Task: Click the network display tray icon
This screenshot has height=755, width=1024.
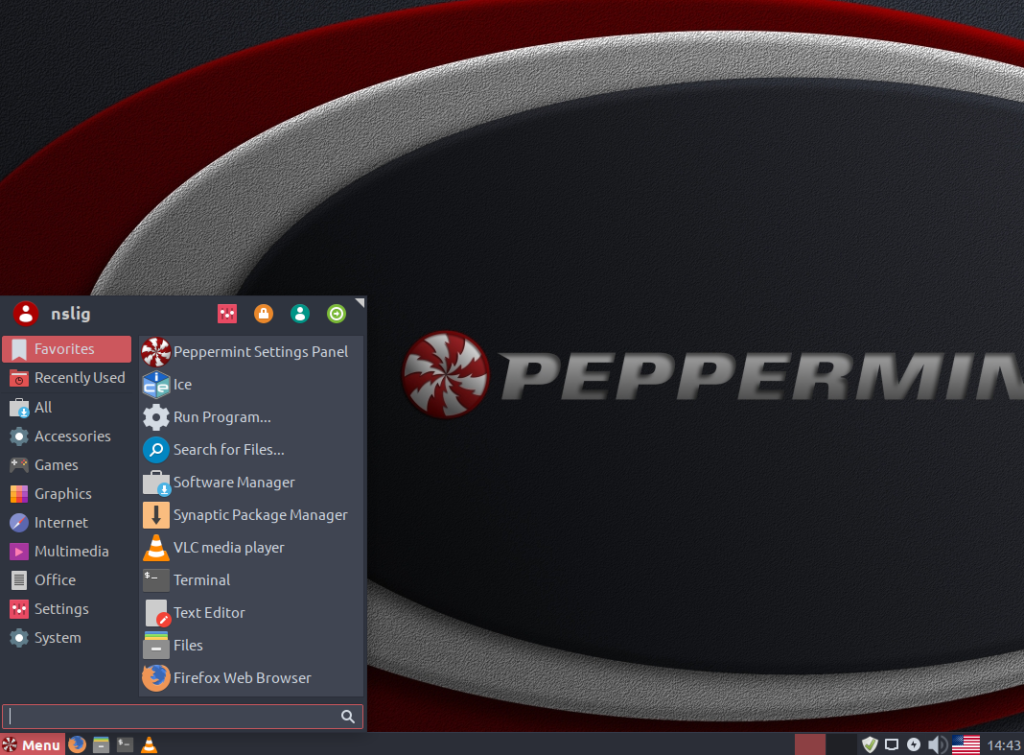Action: [x=891, y=745]
